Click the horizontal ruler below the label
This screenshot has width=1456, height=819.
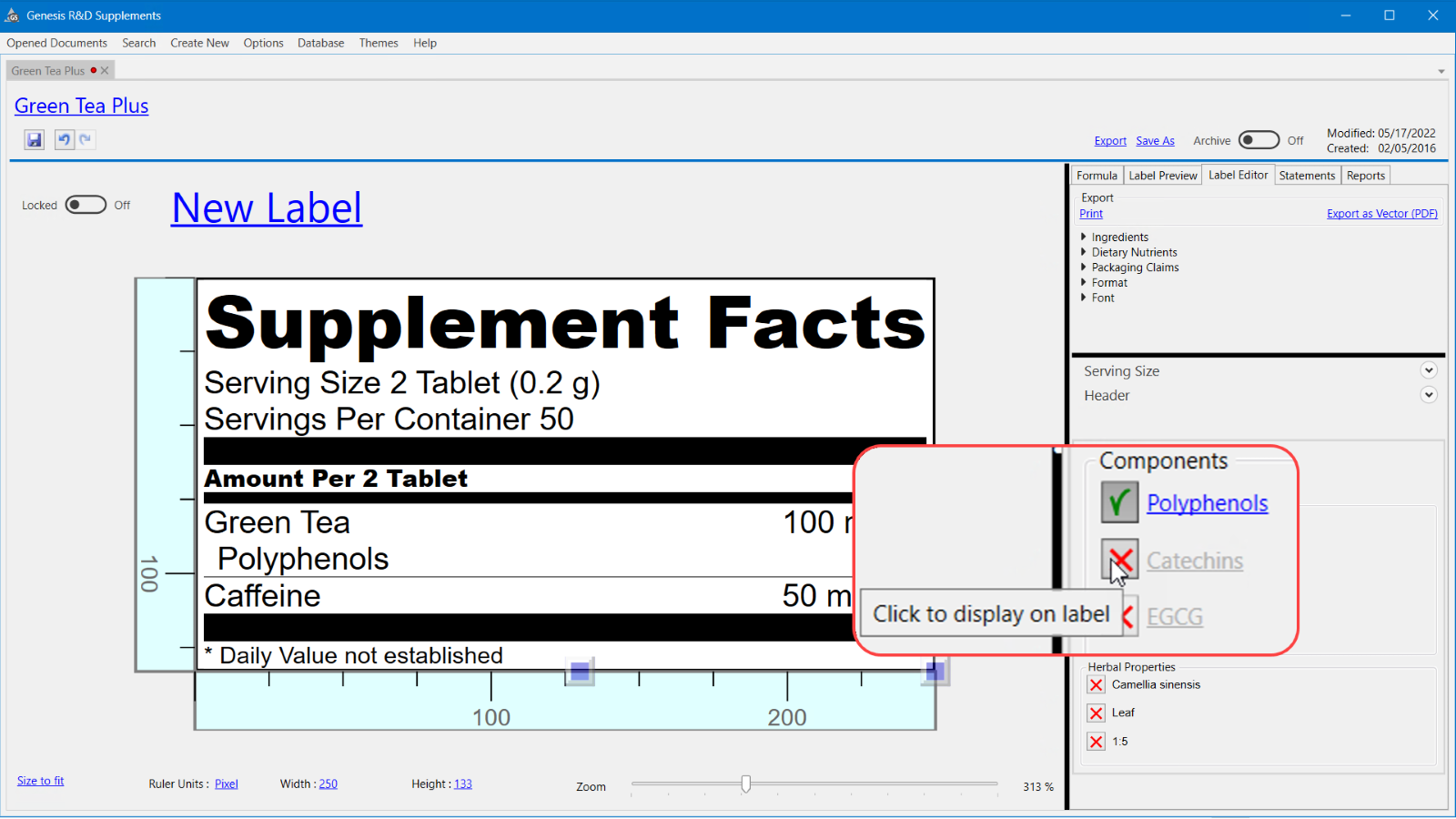565,701
